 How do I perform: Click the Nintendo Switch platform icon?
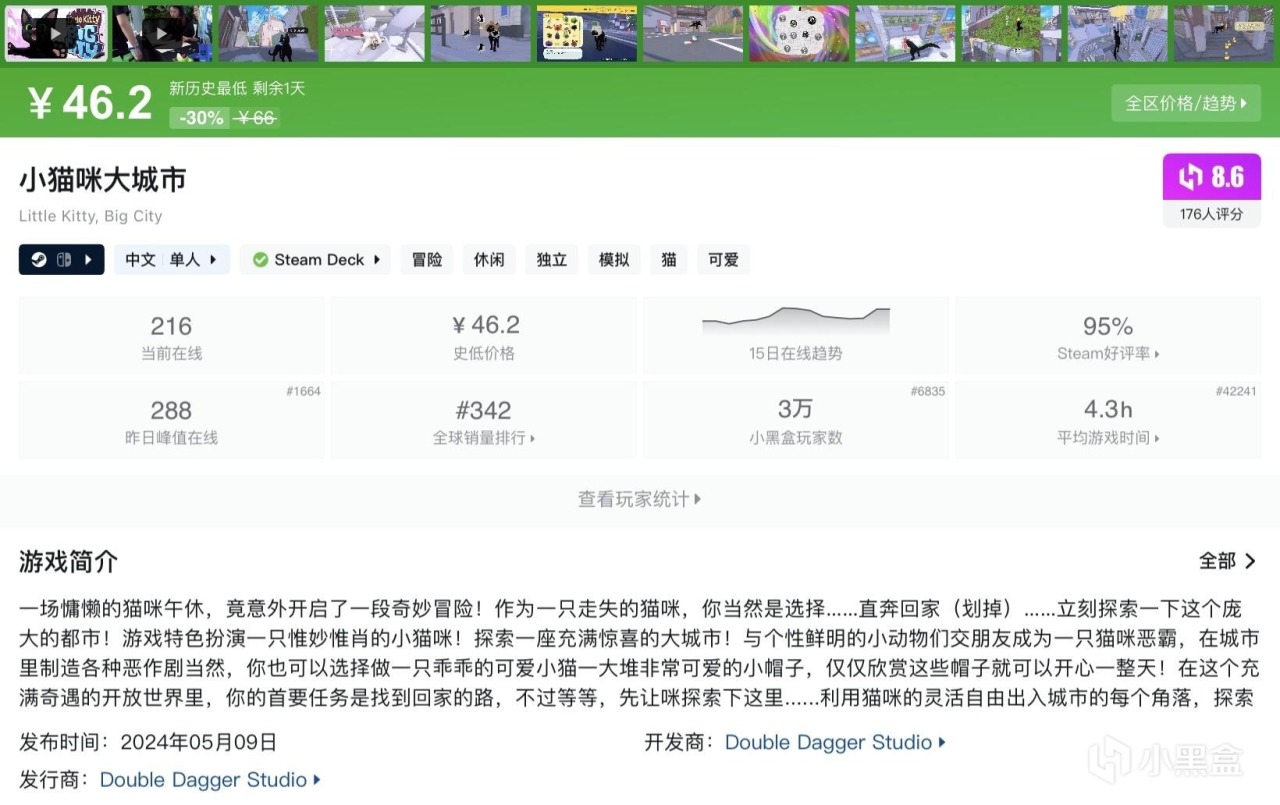tap(63, 260)
